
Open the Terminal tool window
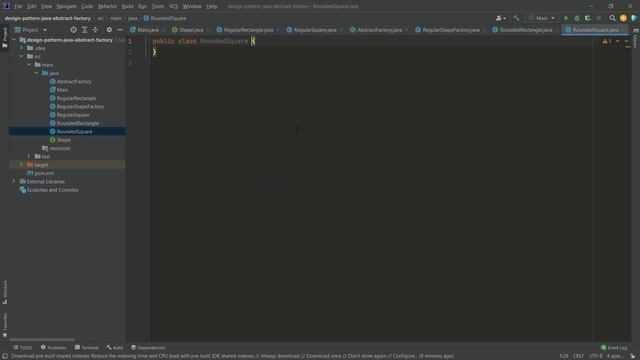coord(87,348)
